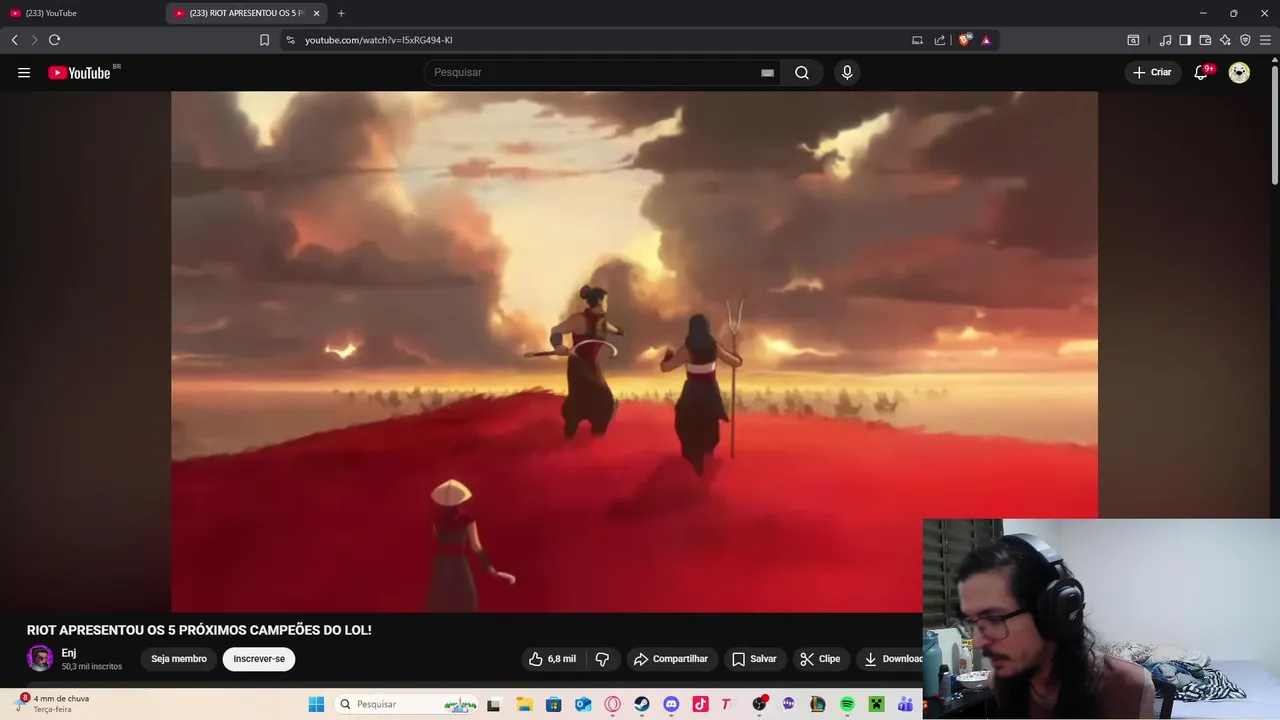Share this page from address bar

tap(940, 40)
